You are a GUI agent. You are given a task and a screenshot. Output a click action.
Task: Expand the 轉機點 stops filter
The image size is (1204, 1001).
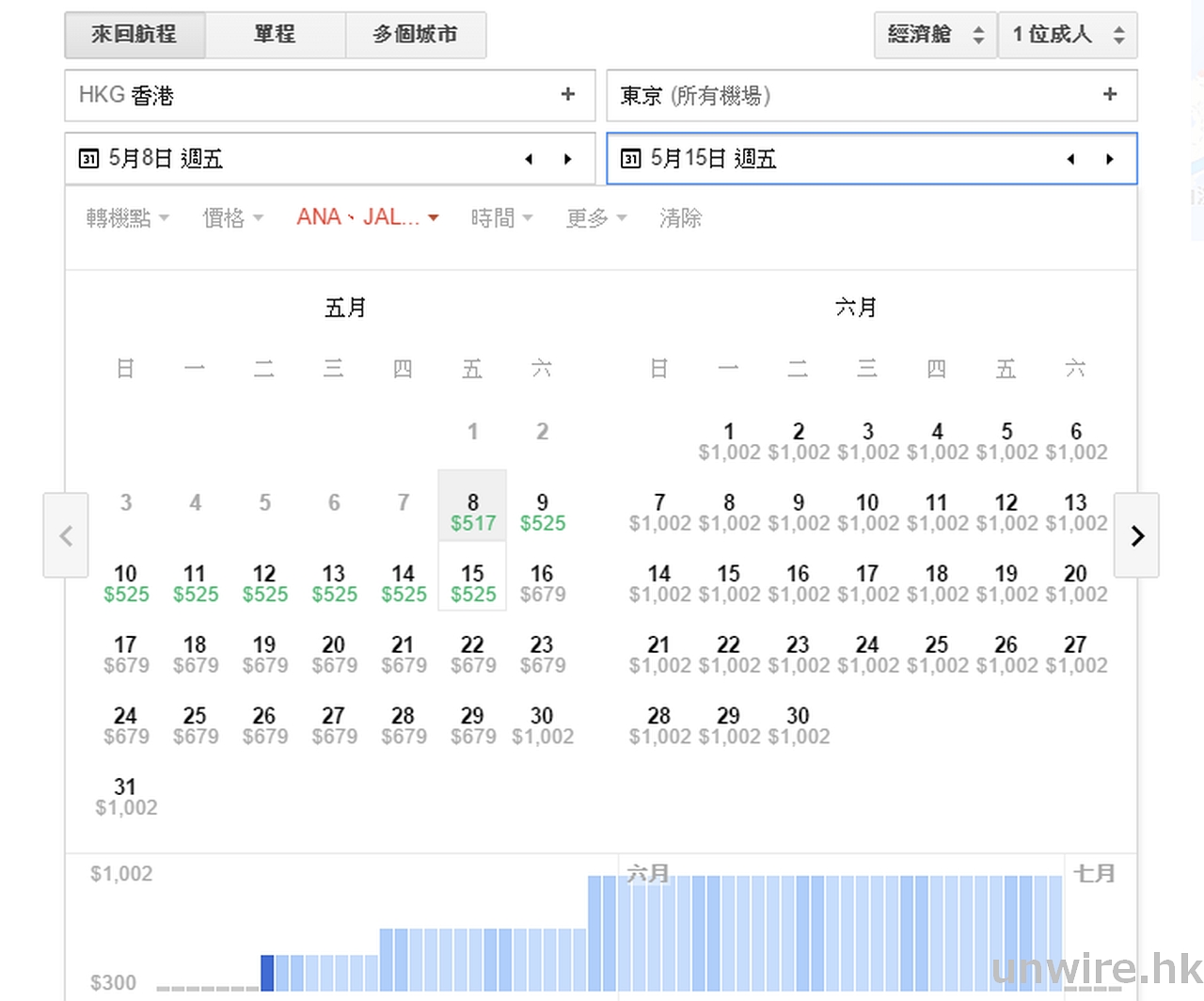(x=127, y=218)
